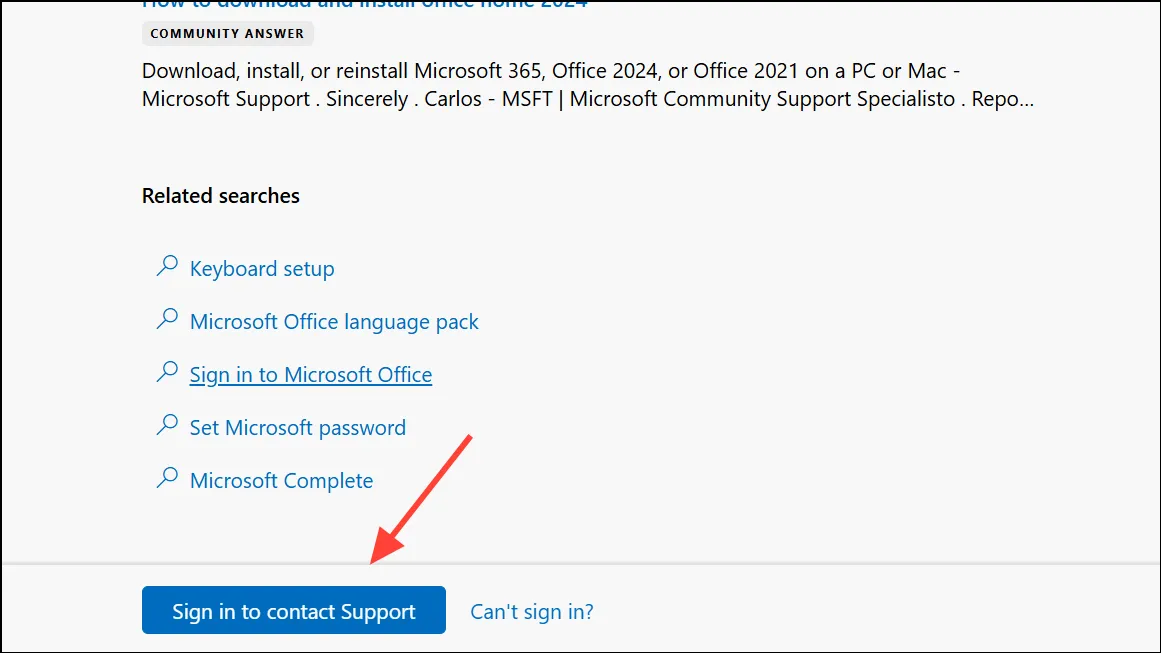This screenshot has height=653, width=1161.
Task: Click the Download, install, or reinstall Microsoft 365 snippet
Action: point(588,84)
